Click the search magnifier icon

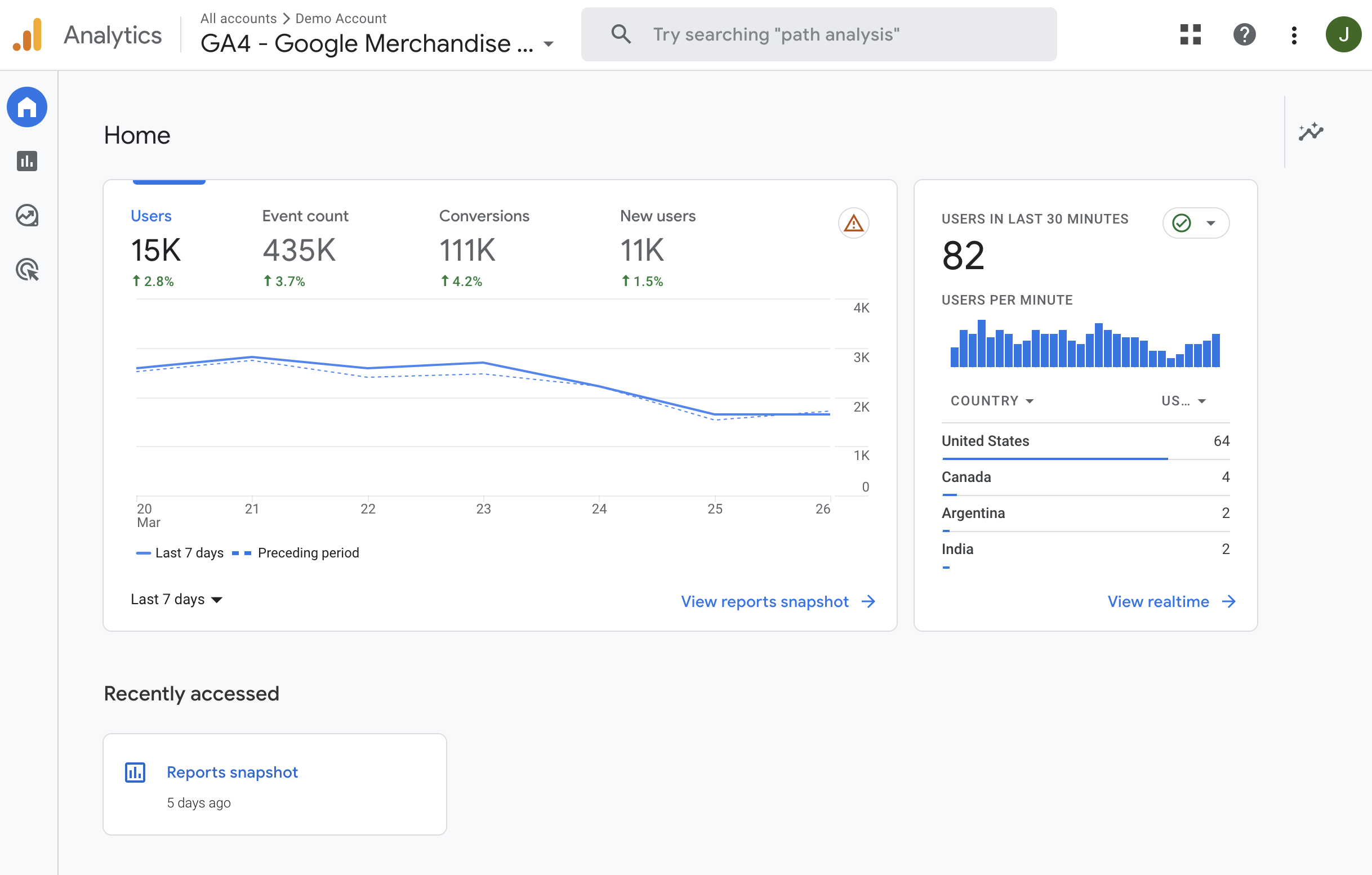pos(621,34)
